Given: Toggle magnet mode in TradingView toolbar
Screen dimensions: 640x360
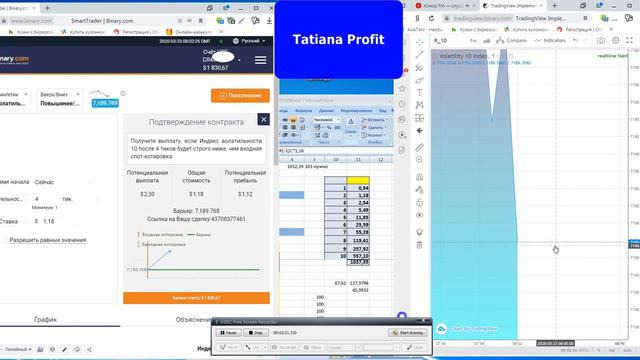Looking at the screenshot, I should pos(419,177).
